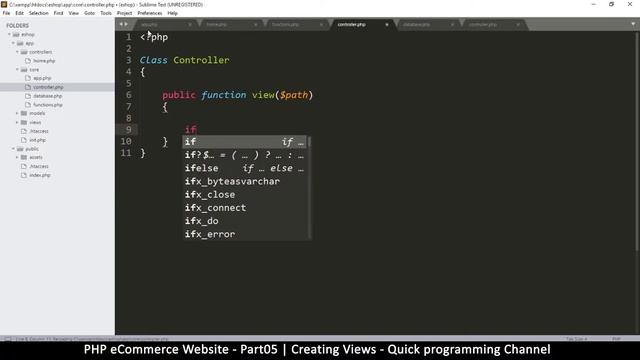Choose the 'if?' ternary autocomplete suggestion
Screen dimensions: 640x360
point(244,155)
